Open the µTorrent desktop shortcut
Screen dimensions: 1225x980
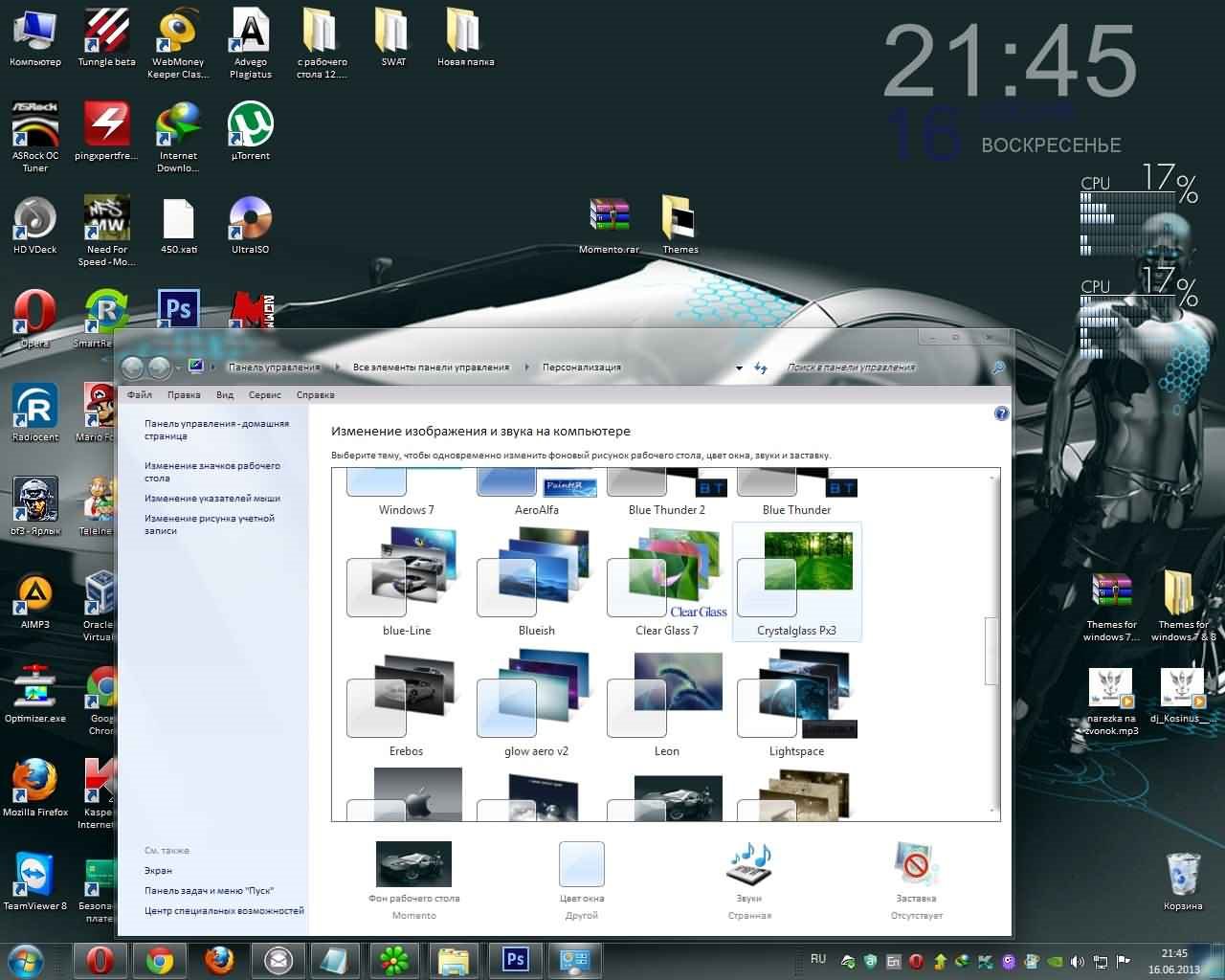point(251,126)
